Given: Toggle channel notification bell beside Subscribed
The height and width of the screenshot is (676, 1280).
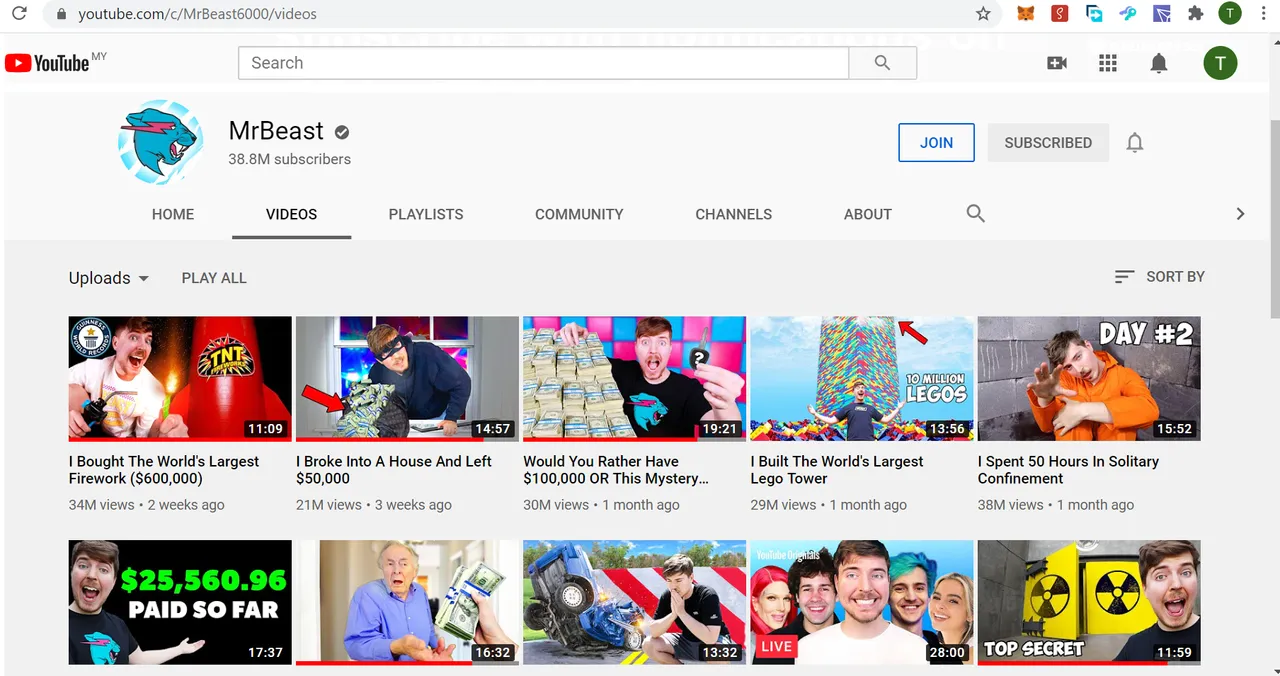Looking at the screenshot, I should [1134, 143].
